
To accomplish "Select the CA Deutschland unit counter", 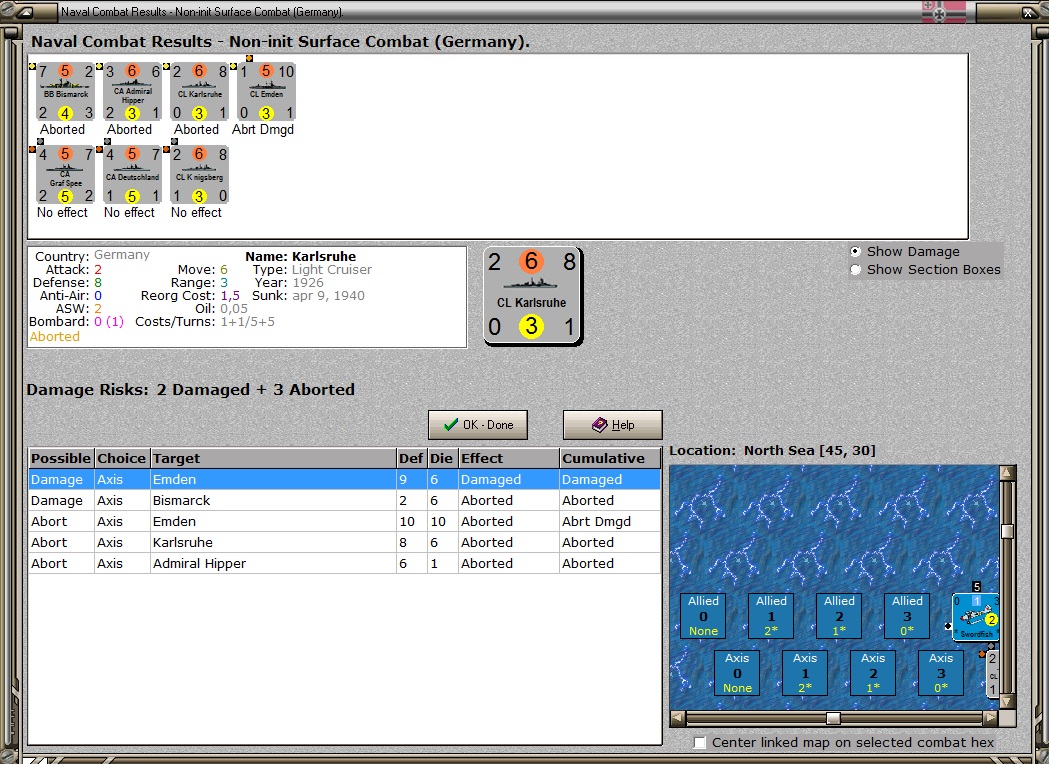I will pos(132,175).
